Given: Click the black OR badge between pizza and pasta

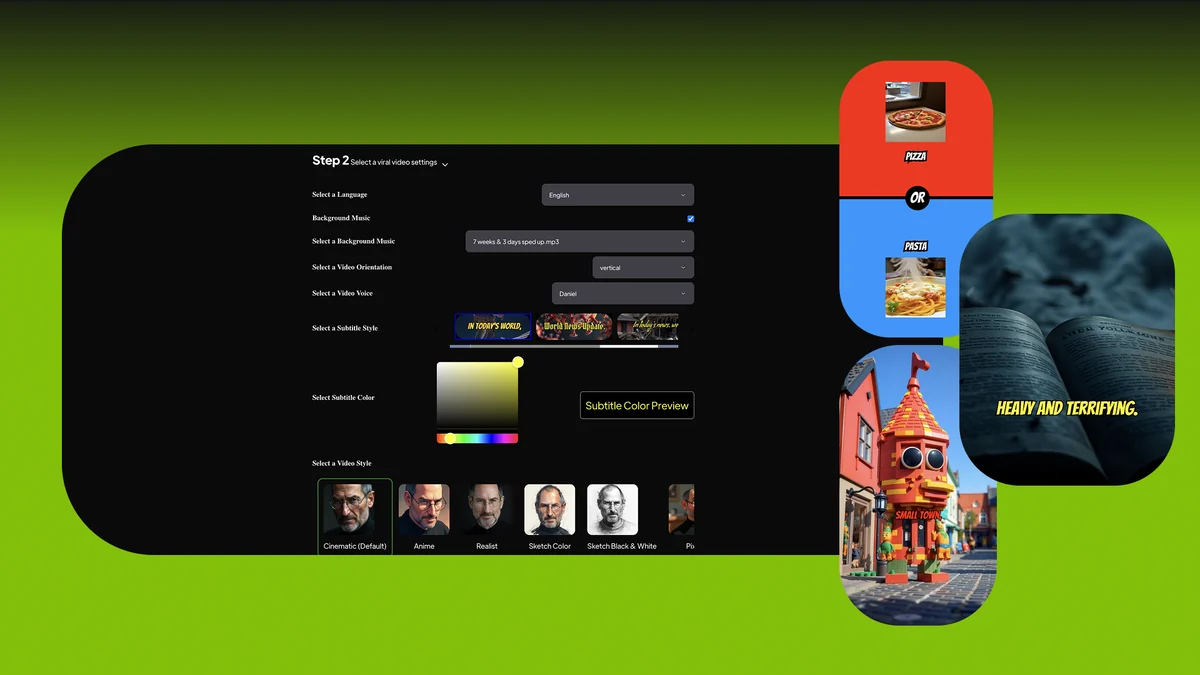Looking at the screenshot, I should (917, 198).
